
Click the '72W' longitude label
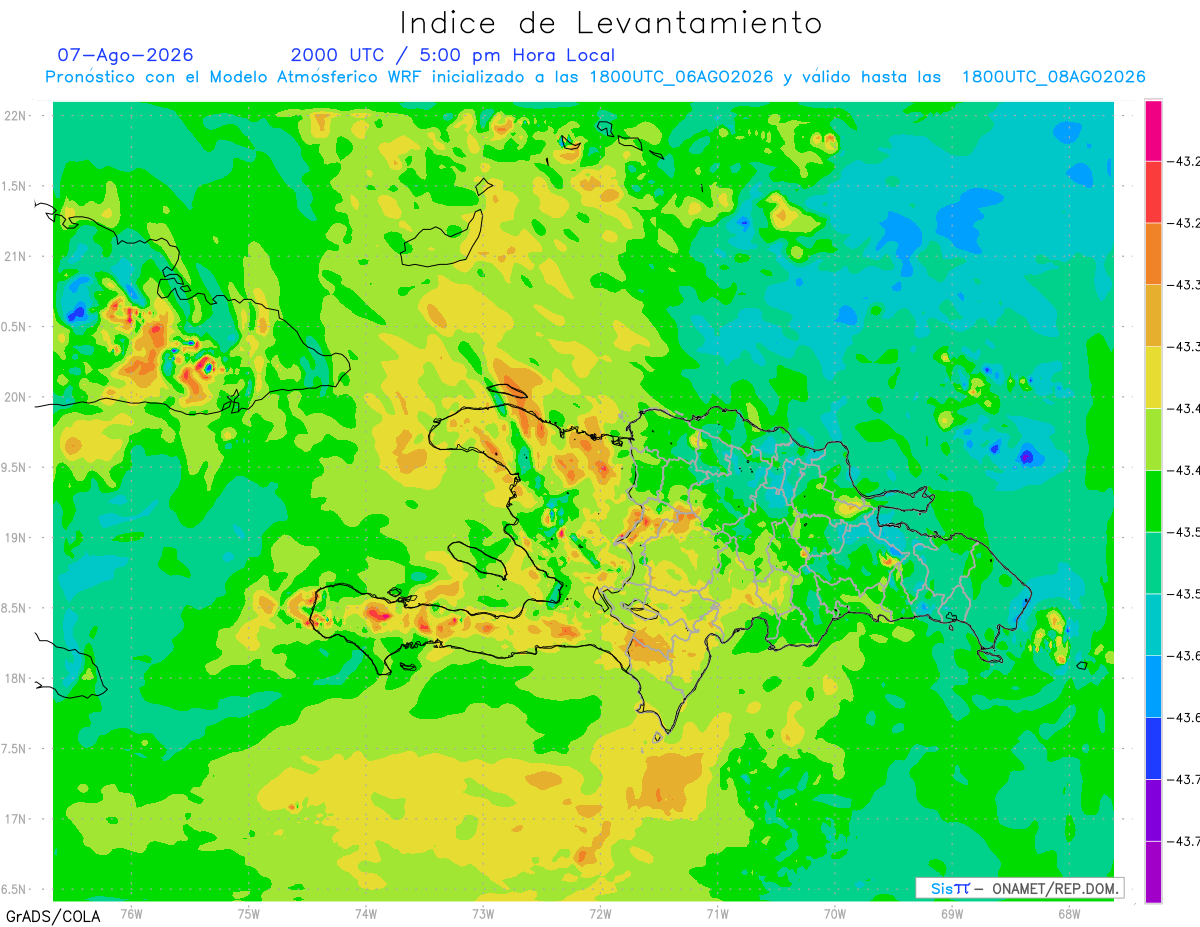pos(600,912)
